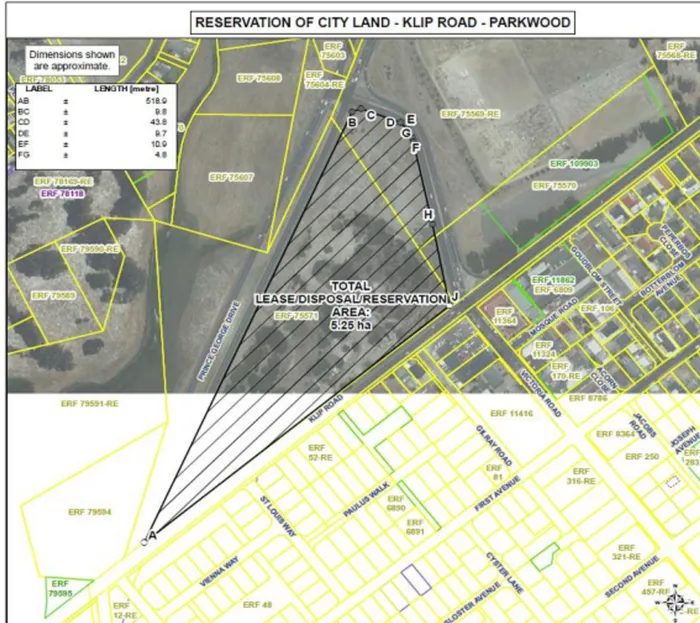Click boundary point label A
Screen dimensions: 700x623
coord(152,535)
